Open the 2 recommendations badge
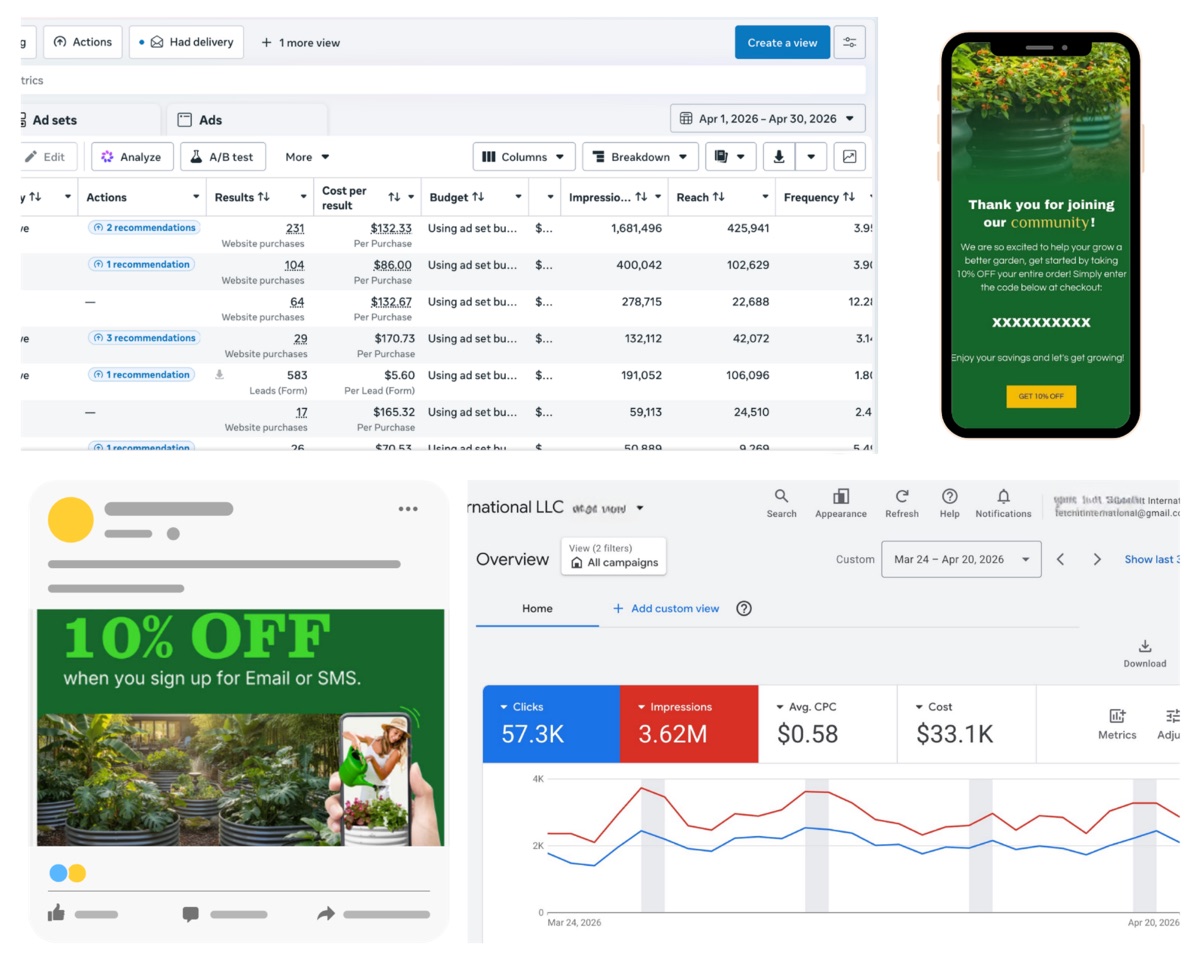Image resolution: width=1200 pixels, height=960 pixels. pyautogui.click(x=144, y=228)
